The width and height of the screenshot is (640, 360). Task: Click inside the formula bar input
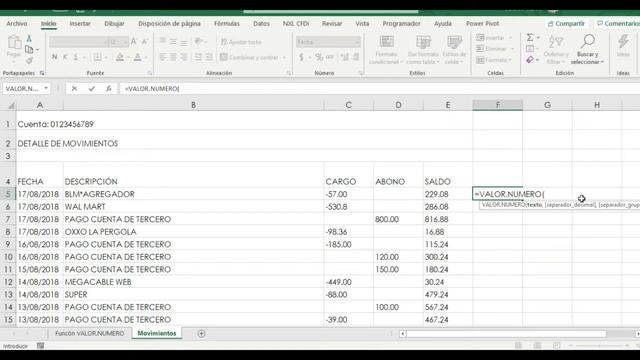click(380, 89)
